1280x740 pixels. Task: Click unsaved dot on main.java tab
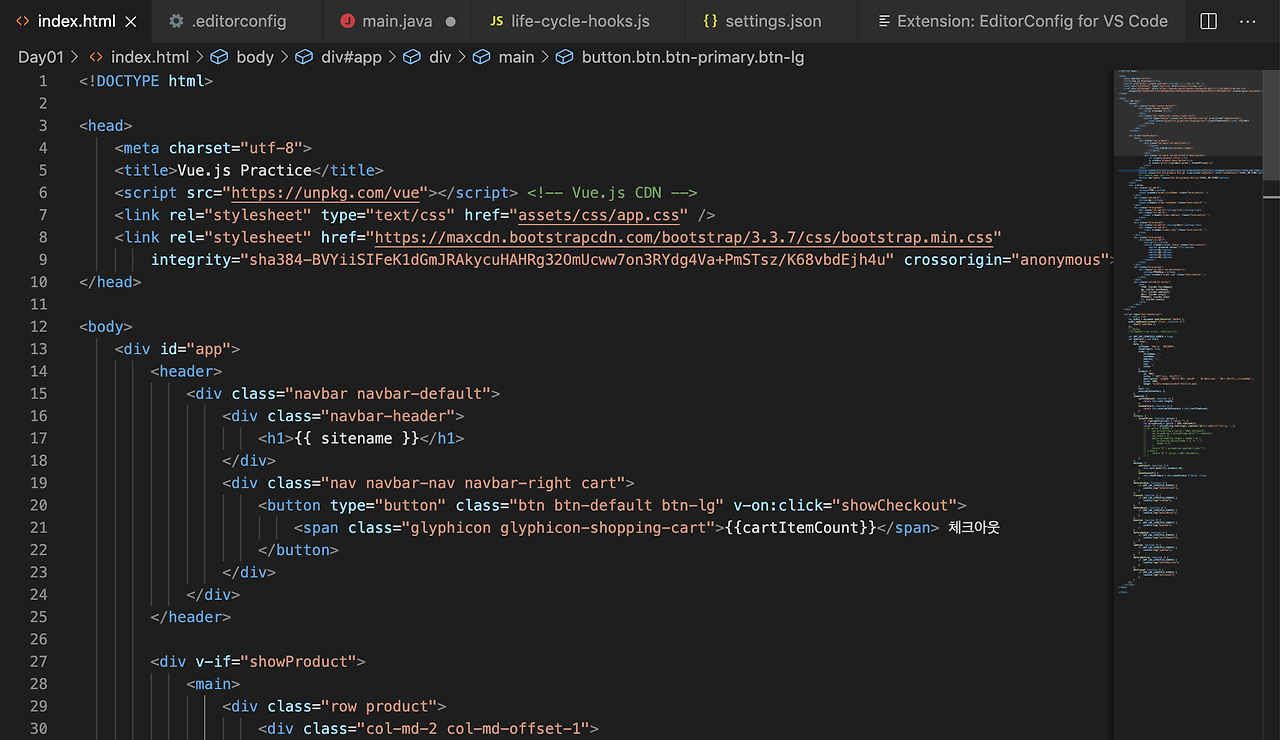[x=450, y=21]
